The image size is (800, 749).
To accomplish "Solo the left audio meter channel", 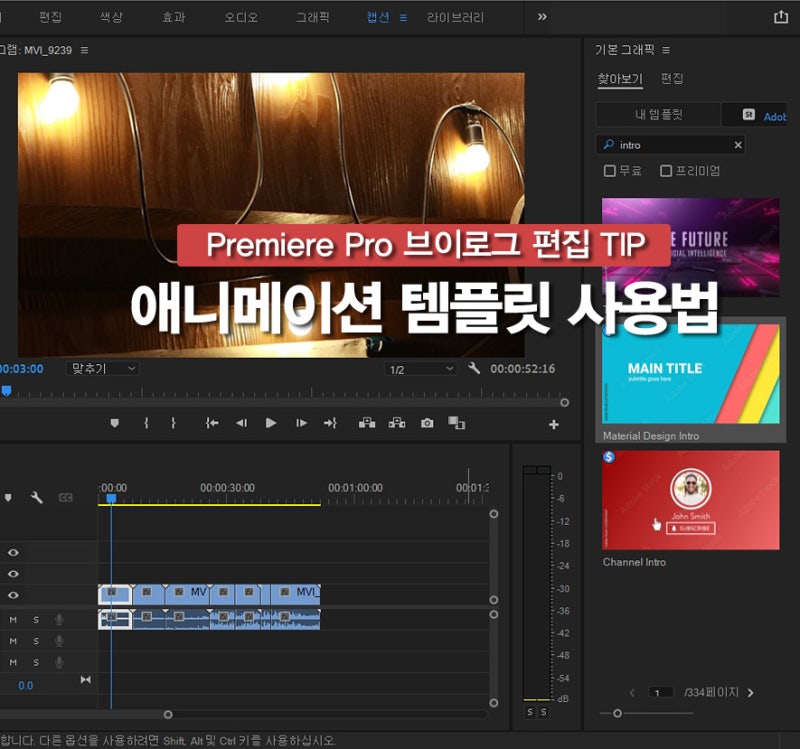I will (530, 712).
